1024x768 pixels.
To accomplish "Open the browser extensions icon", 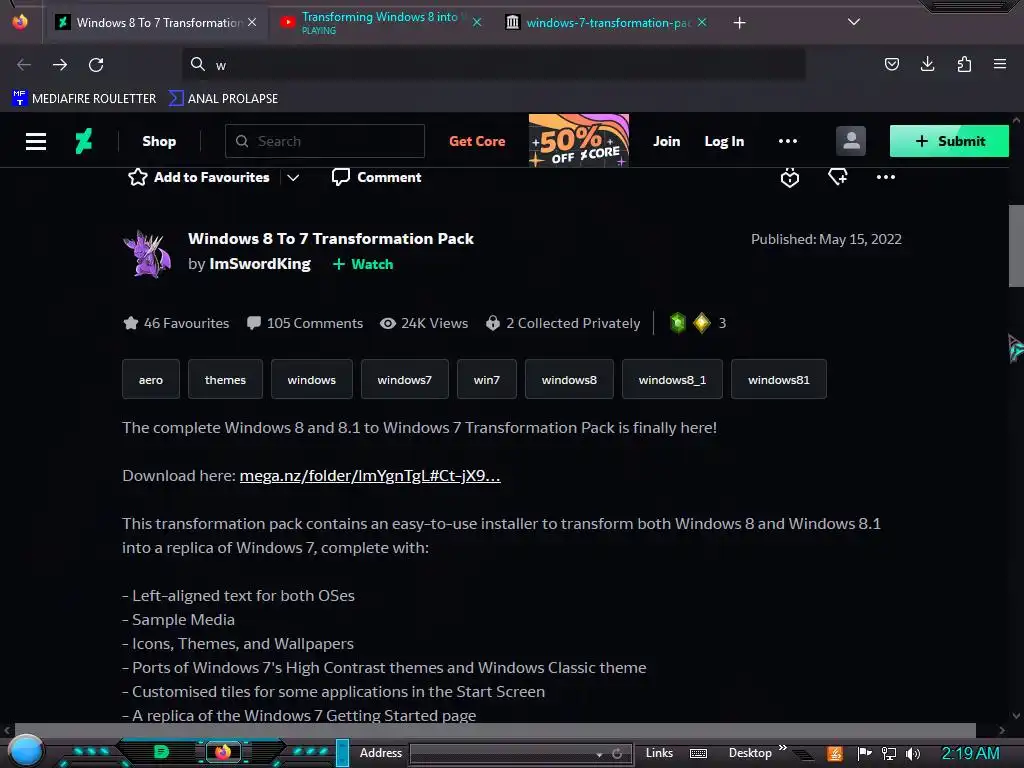I will pyautogui.click(x=964, y=64).
